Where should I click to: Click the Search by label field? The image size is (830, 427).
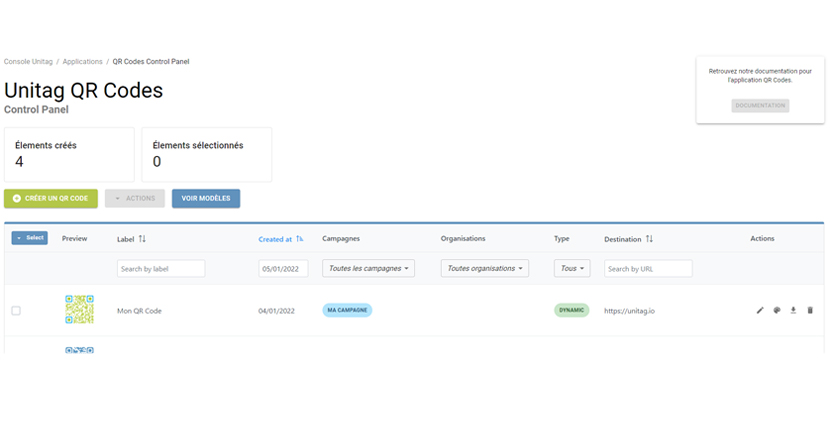point(161,269)
